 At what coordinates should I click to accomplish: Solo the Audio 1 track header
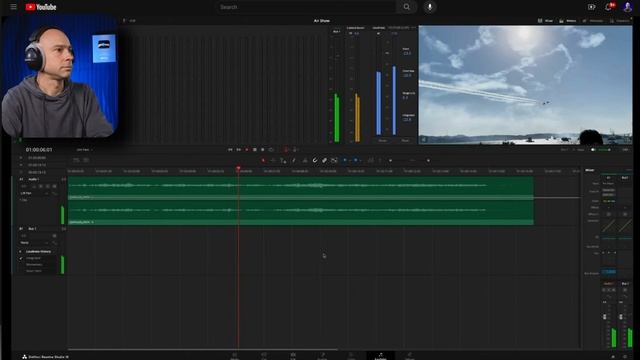coord(48,186)
